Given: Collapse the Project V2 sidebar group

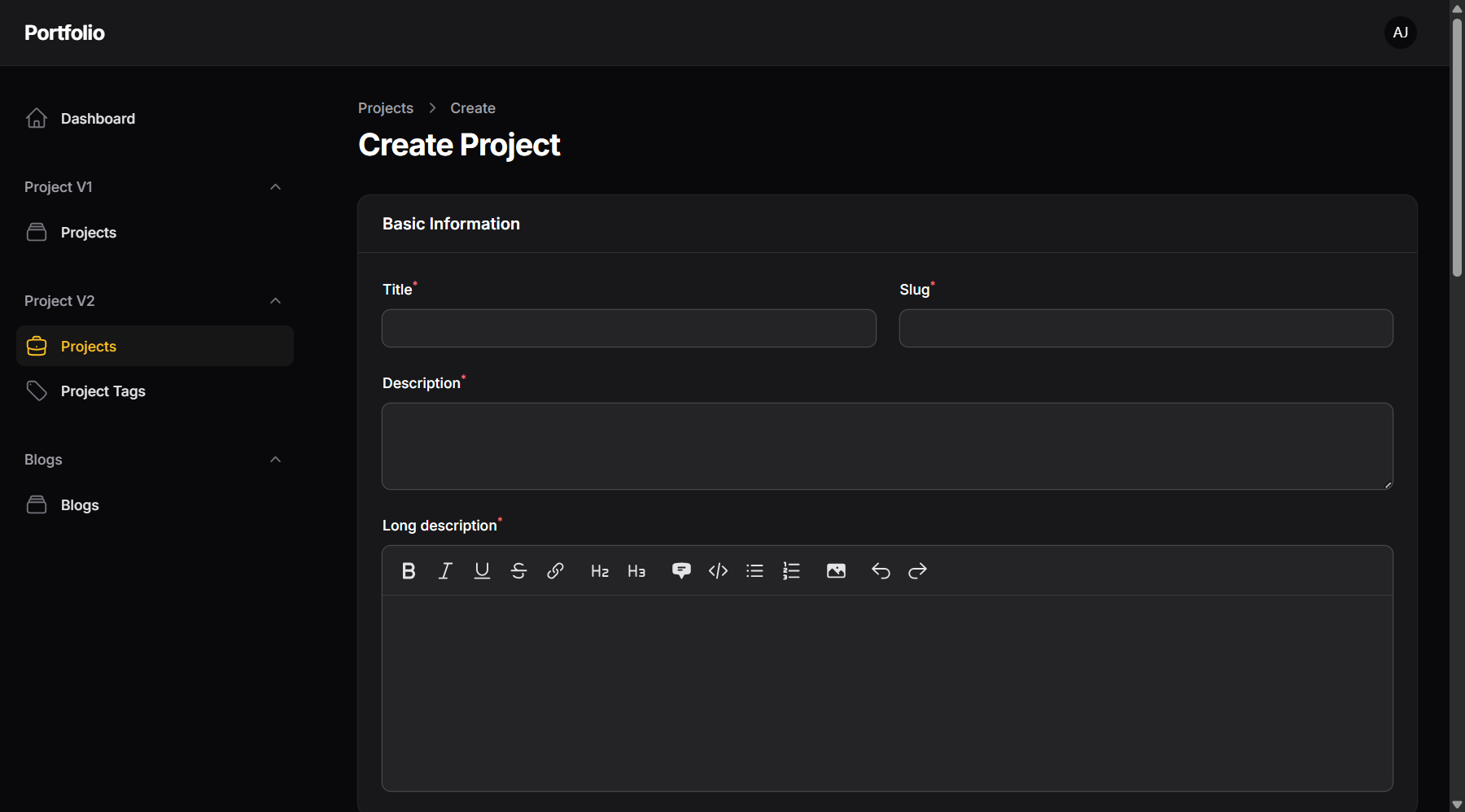Looking at the screenshot, I should coord(275,301).
